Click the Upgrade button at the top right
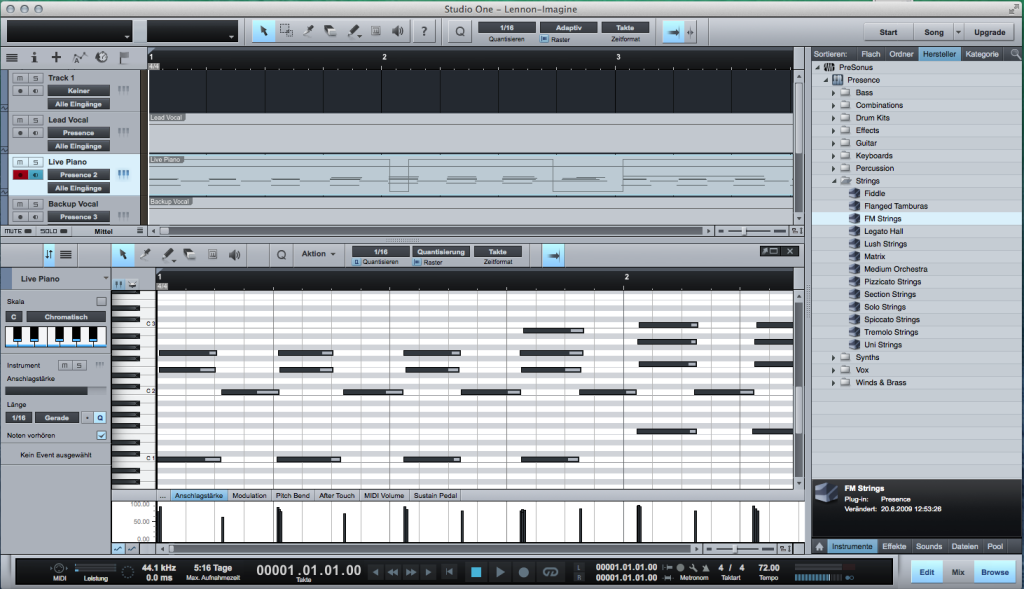1024x589 pixels. [x=988, y=31]
